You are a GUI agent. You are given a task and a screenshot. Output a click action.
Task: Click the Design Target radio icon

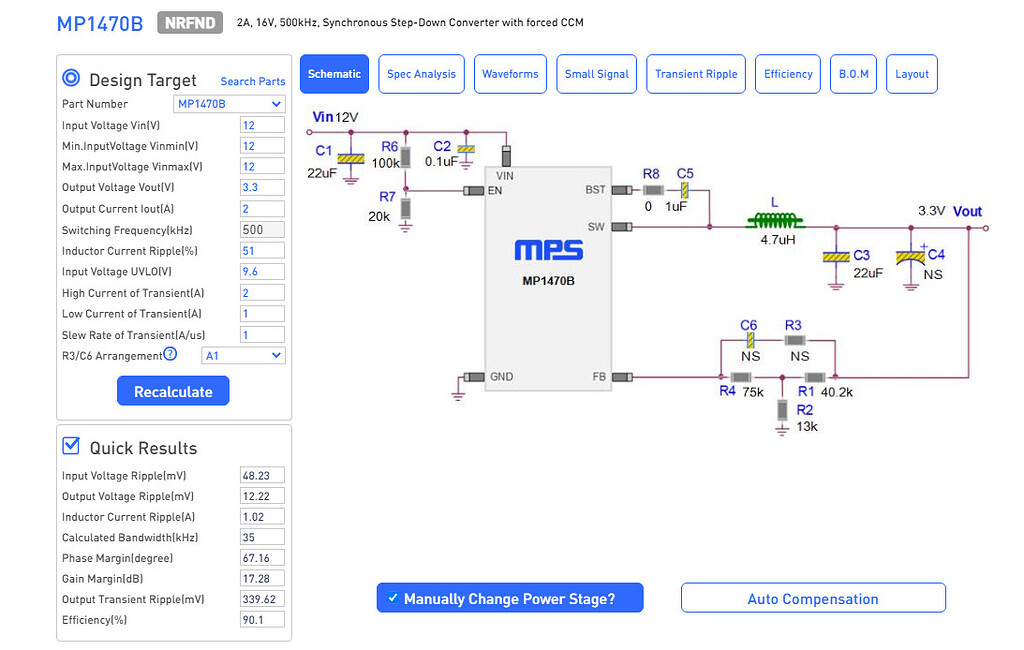71,78
